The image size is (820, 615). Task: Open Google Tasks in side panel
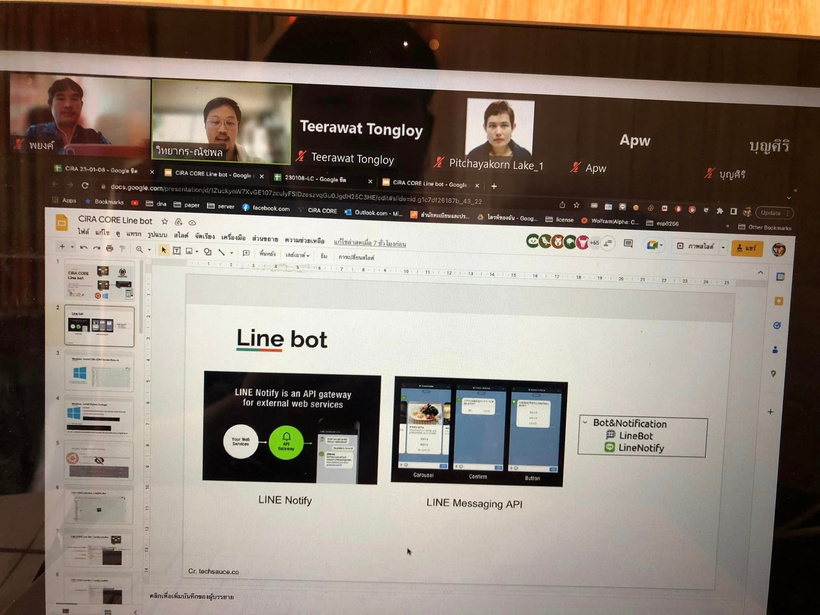point(777,325)
